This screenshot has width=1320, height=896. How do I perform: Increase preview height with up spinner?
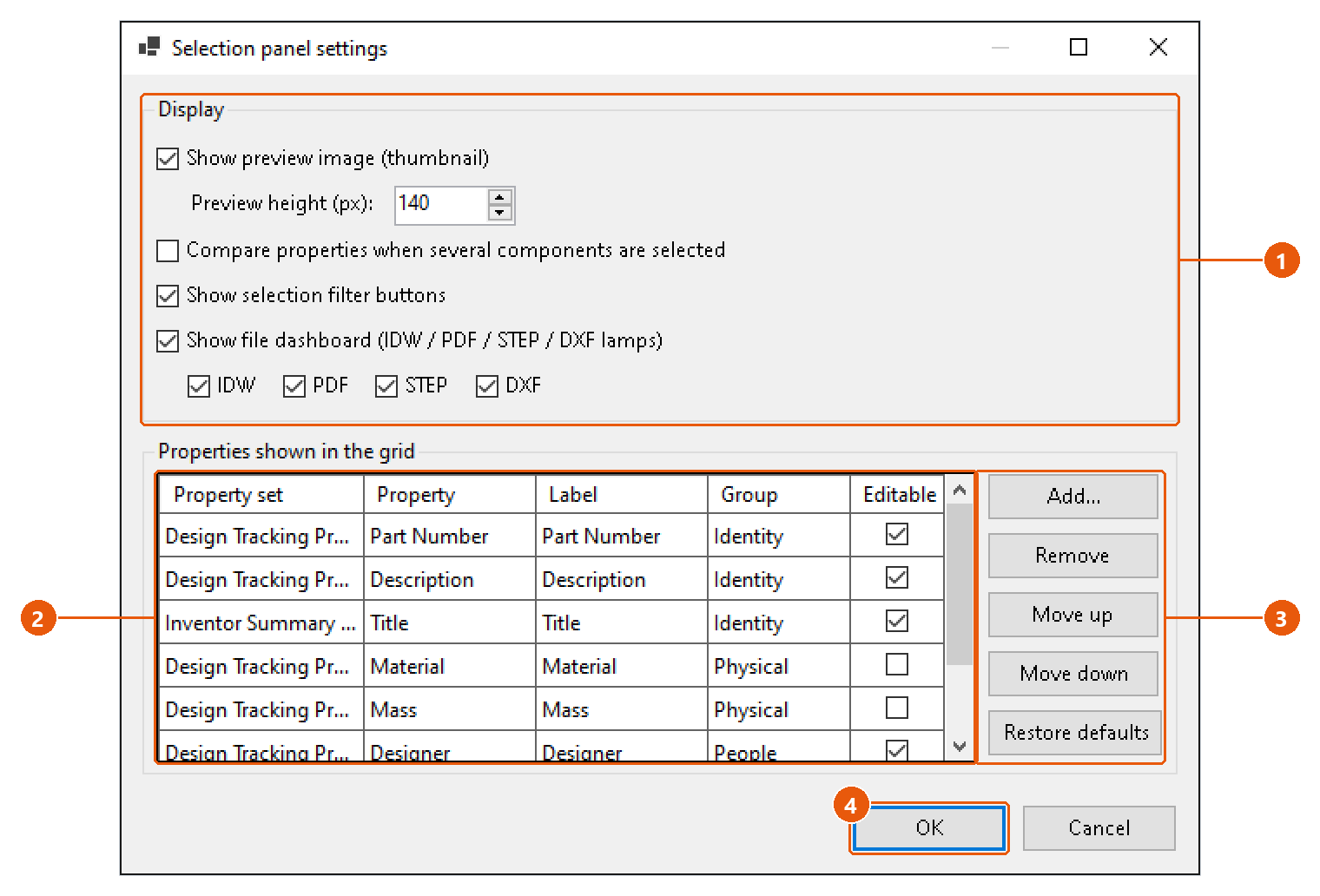pyautogui.click(x=499, y=197)
